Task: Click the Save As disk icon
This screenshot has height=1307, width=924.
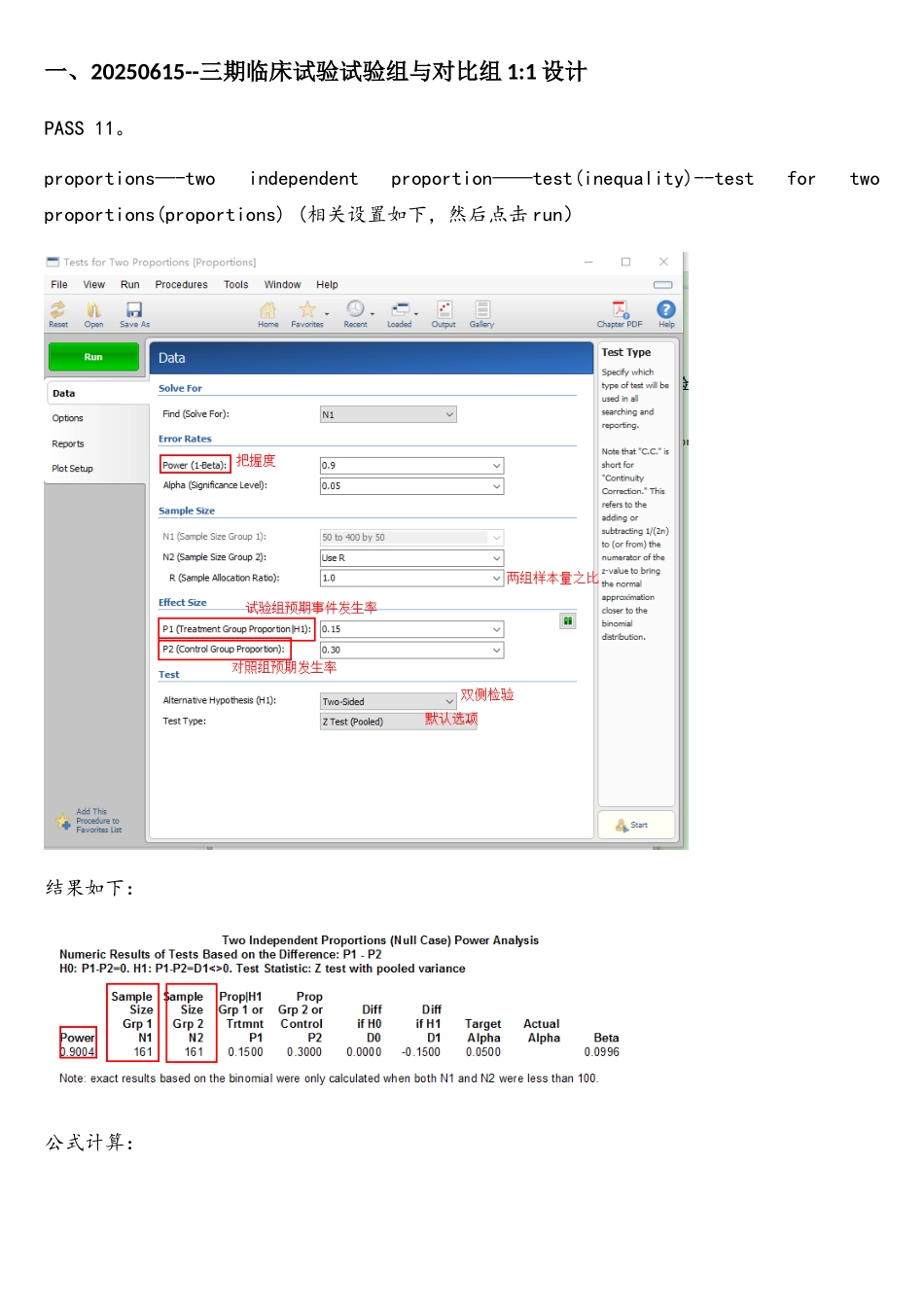Action: pyautogui.click(x=134, y=314)
